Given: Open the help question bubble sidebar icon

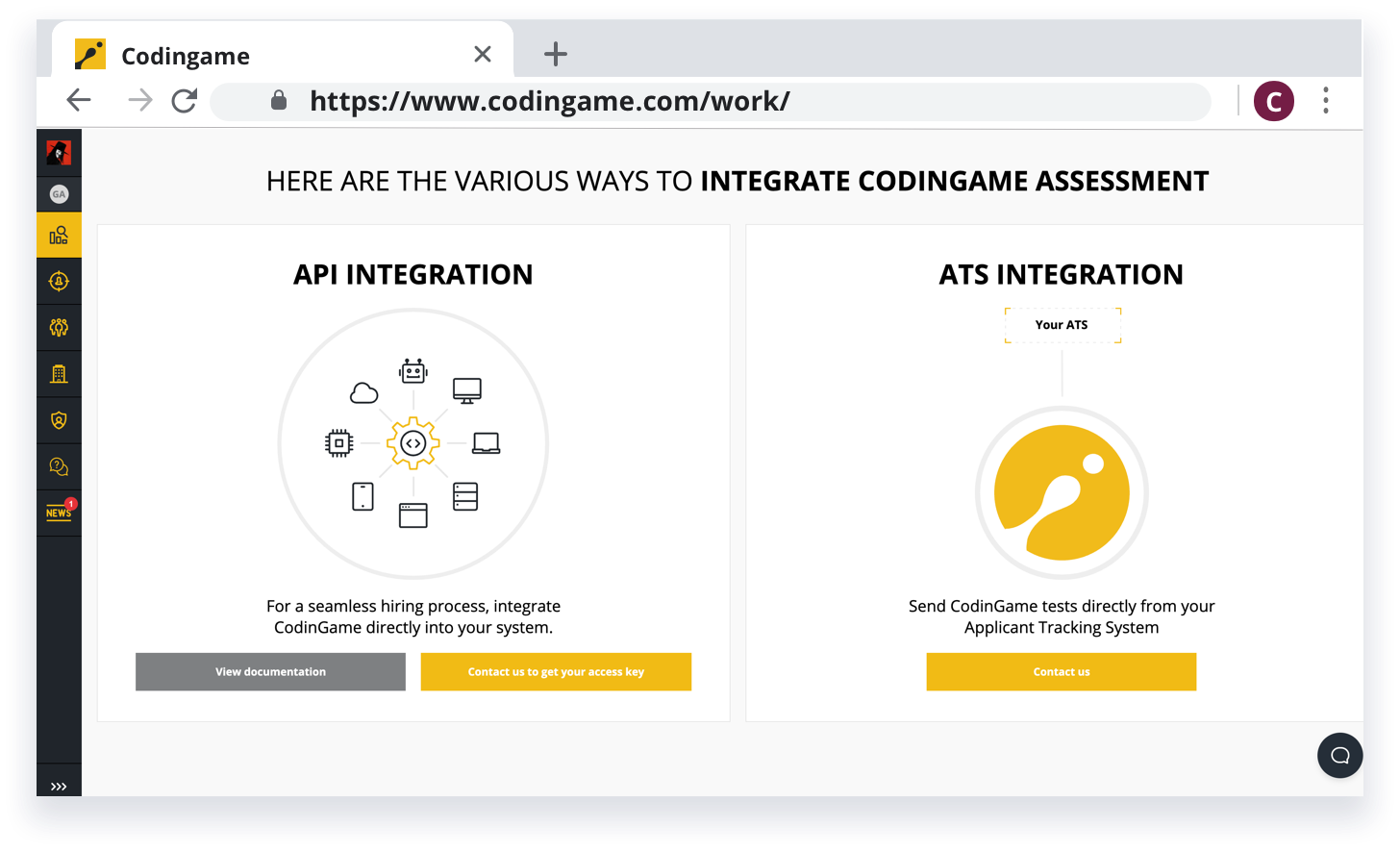Looking at the screenshot, I should tap(59, 466).
